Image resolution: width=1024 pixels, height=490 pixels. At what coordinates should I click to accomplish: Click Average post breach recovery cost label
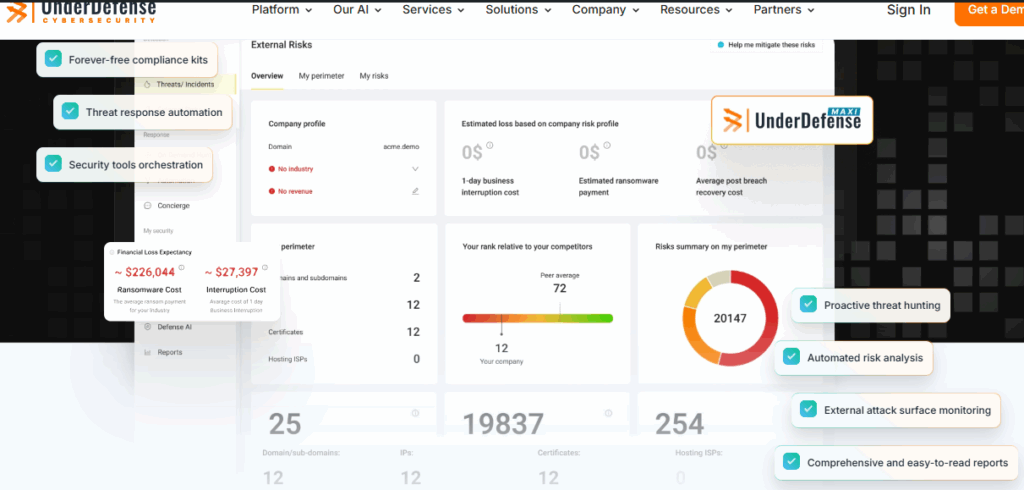[x=731, y=186]
